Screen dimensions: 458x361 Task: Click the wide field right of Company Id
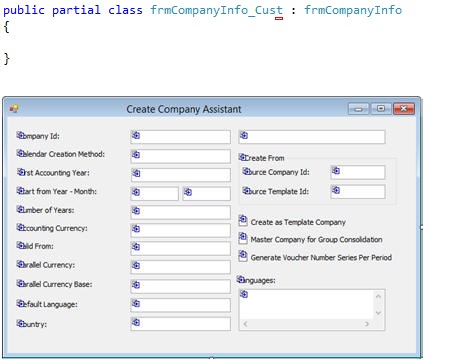312,137
